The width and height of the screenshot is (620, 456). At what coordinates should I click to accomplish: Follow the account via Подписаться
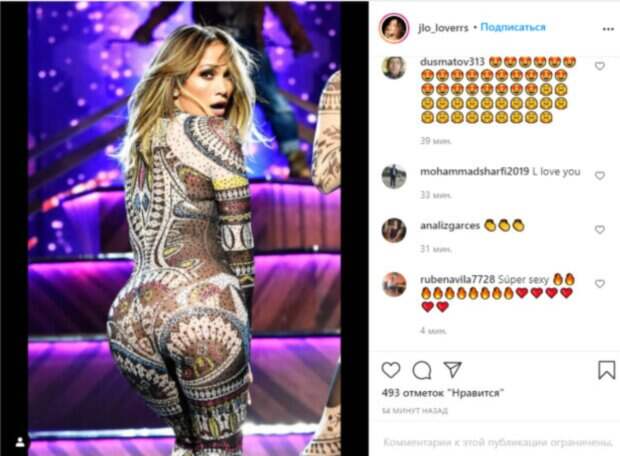pyautogui.click(x=513, y=27)
